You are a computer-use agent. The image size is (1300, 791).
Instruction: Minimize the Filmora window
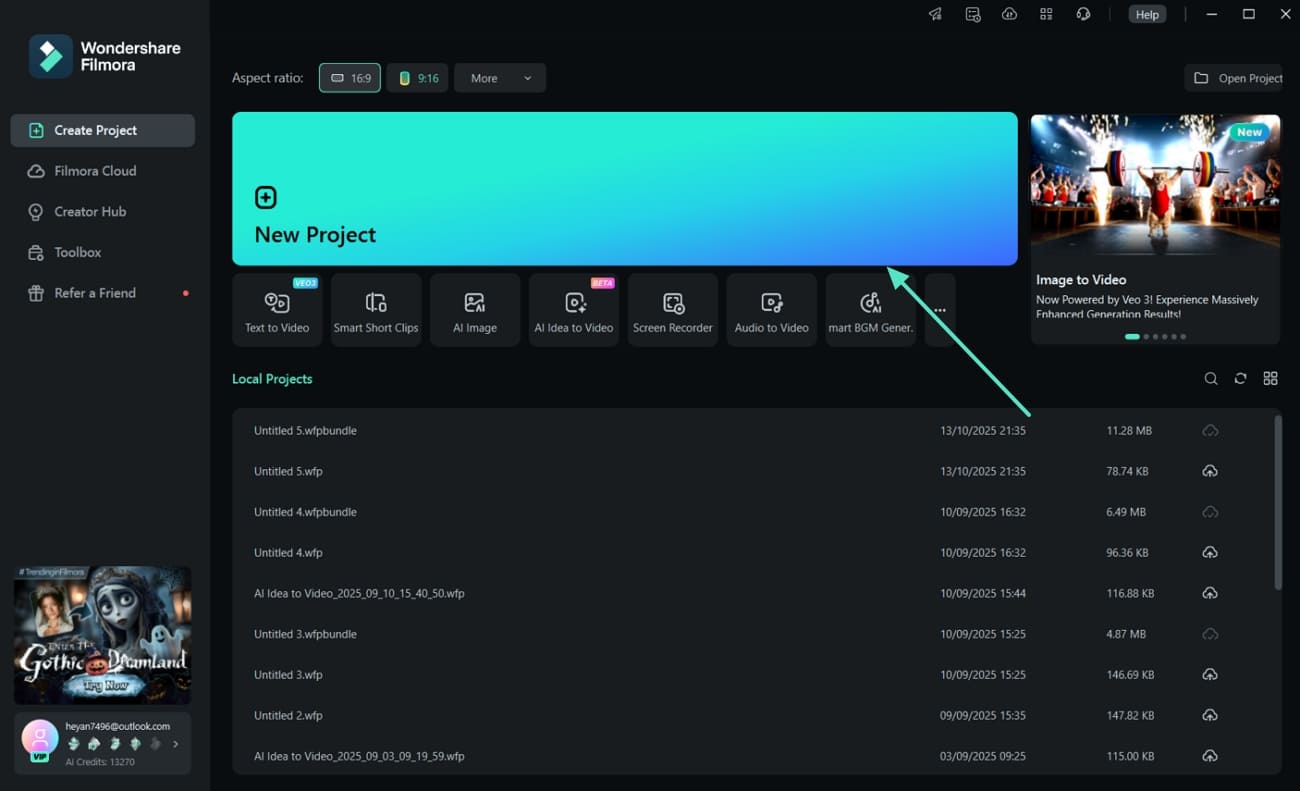(x=1211, y=14)
